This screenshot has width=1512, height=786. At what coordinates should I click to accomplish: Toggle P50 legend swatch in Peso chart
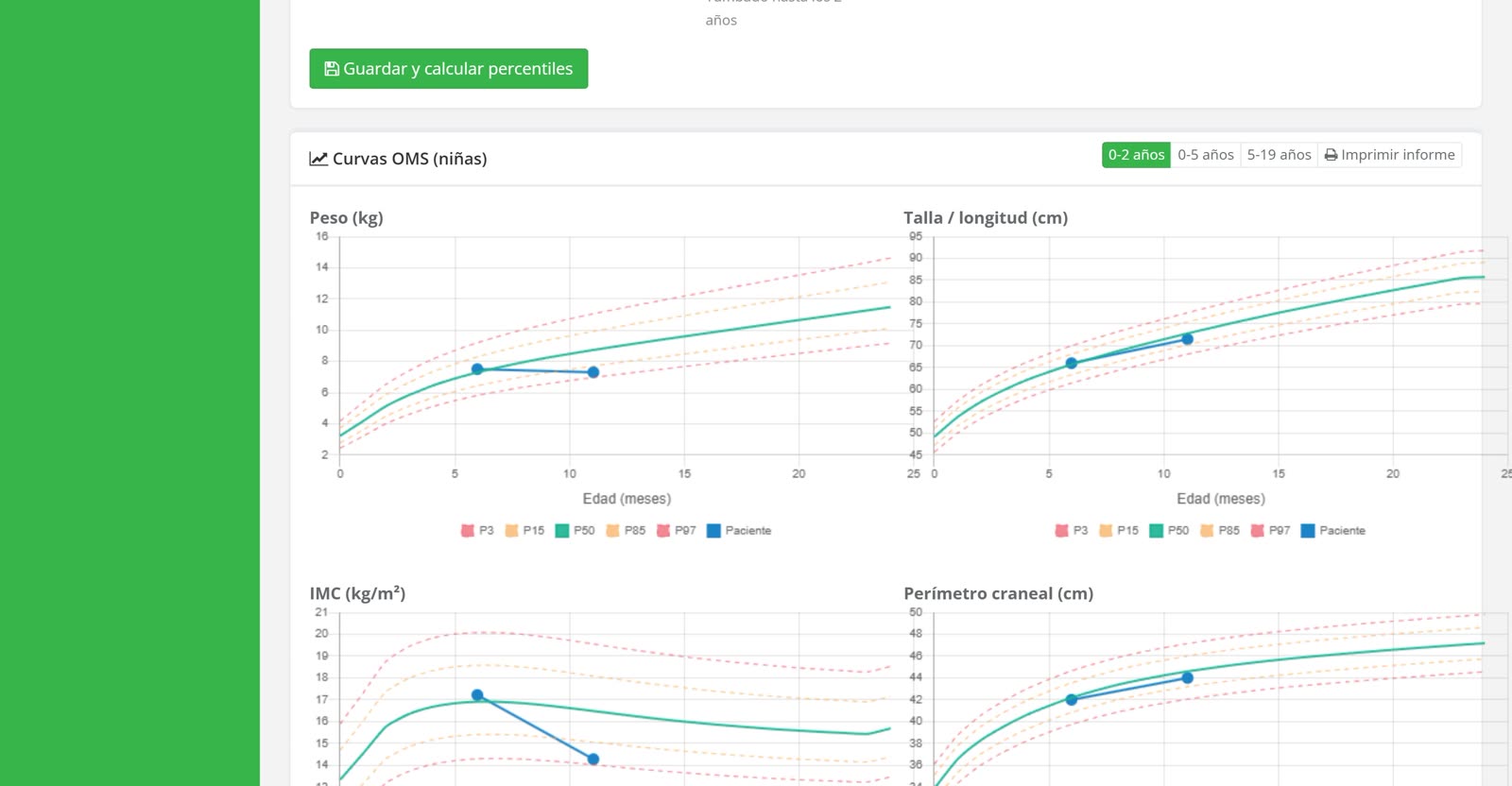coord(562,531)
